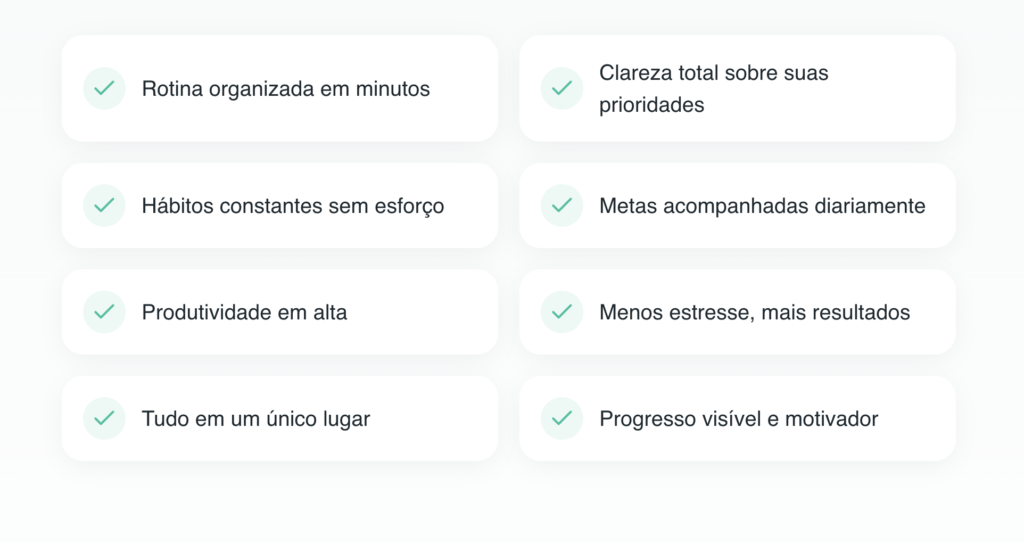Select the Rotina organizada em minutos text
Screen dimensions: 1024x543
pos(285,89)
